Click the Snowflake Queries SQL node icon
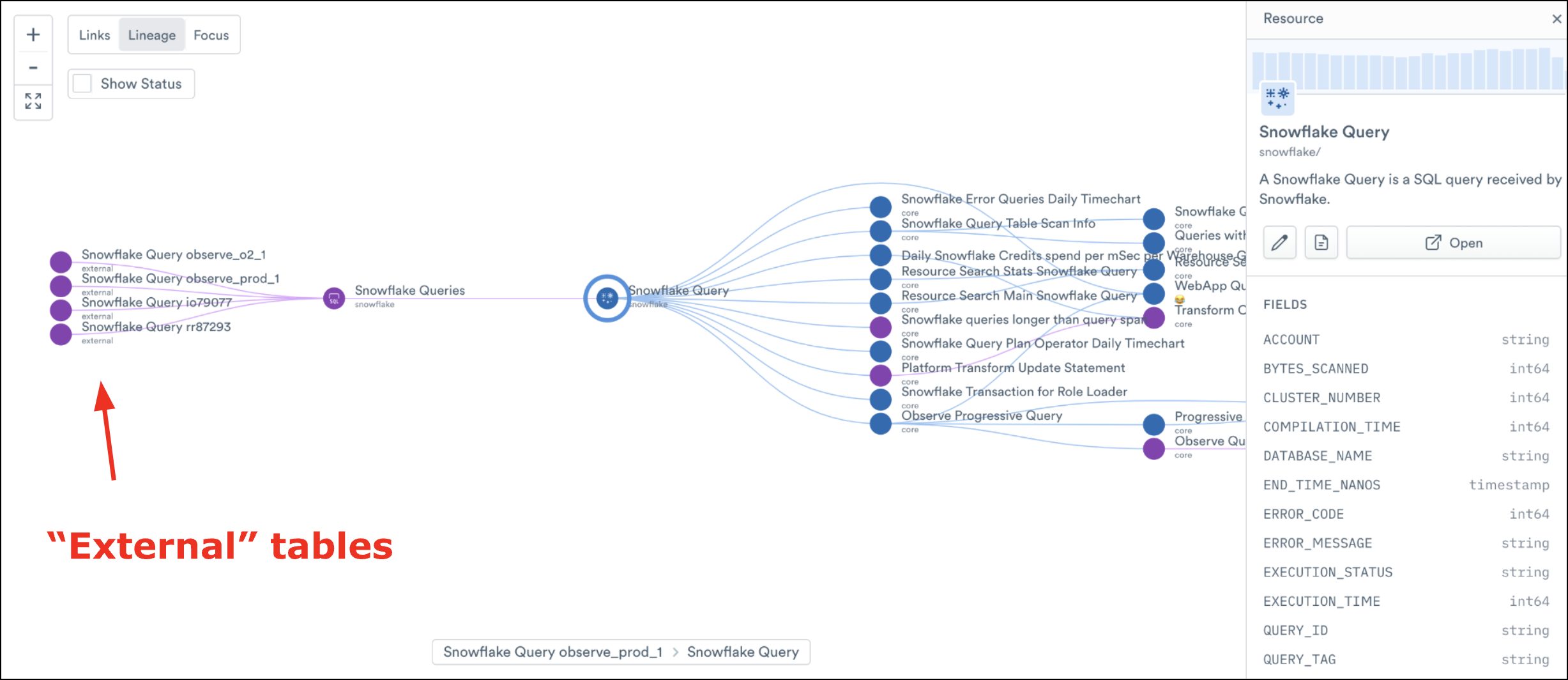The image size is (1568, 680). (x=334, y=298)
